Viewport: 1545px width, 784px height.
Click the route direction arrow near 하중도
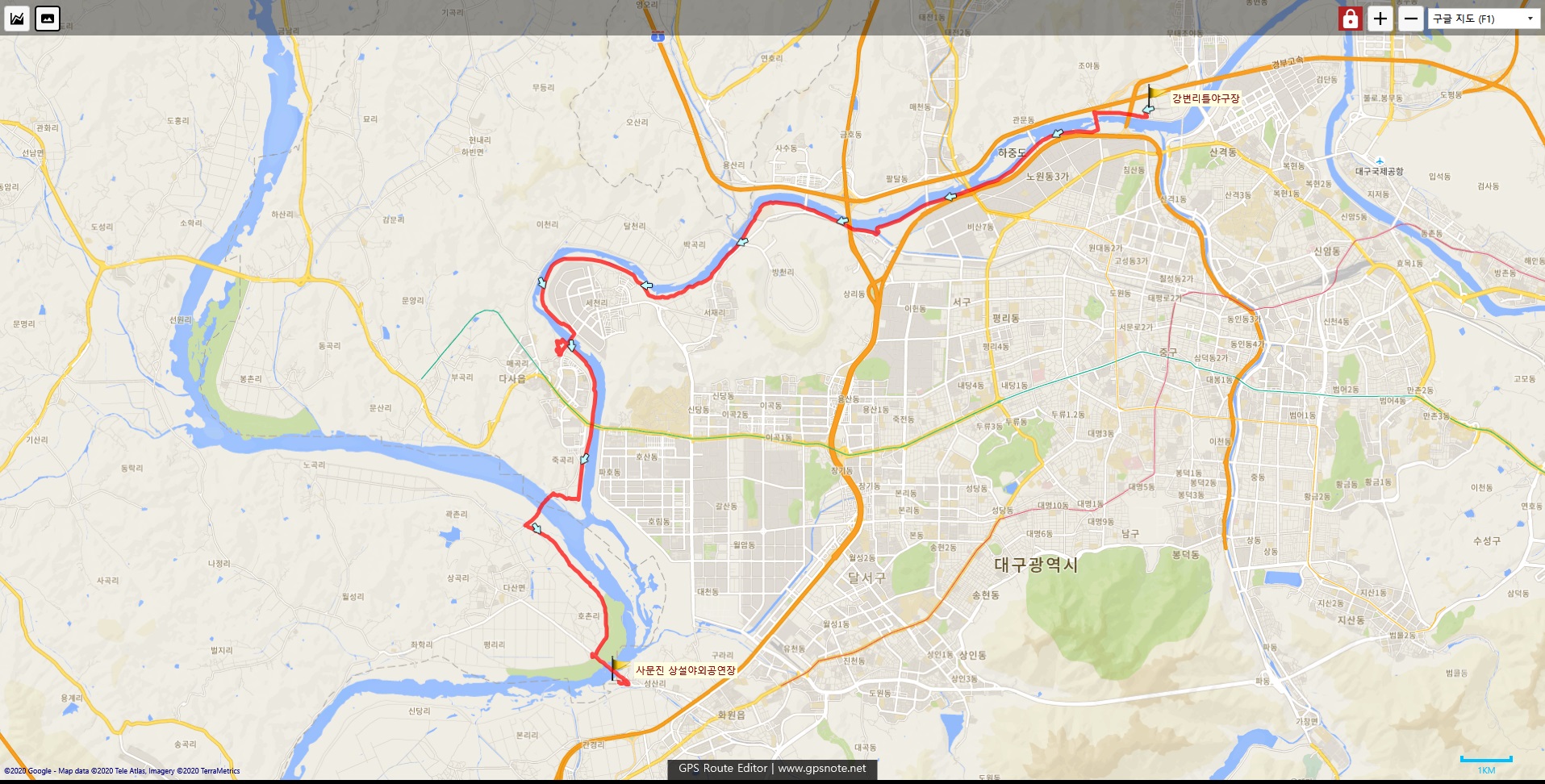(x=1058, y=133)
